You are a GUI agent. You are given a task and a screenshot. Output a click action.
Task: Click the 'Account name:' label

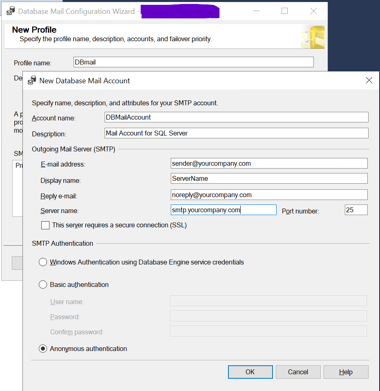coord(53,118)
